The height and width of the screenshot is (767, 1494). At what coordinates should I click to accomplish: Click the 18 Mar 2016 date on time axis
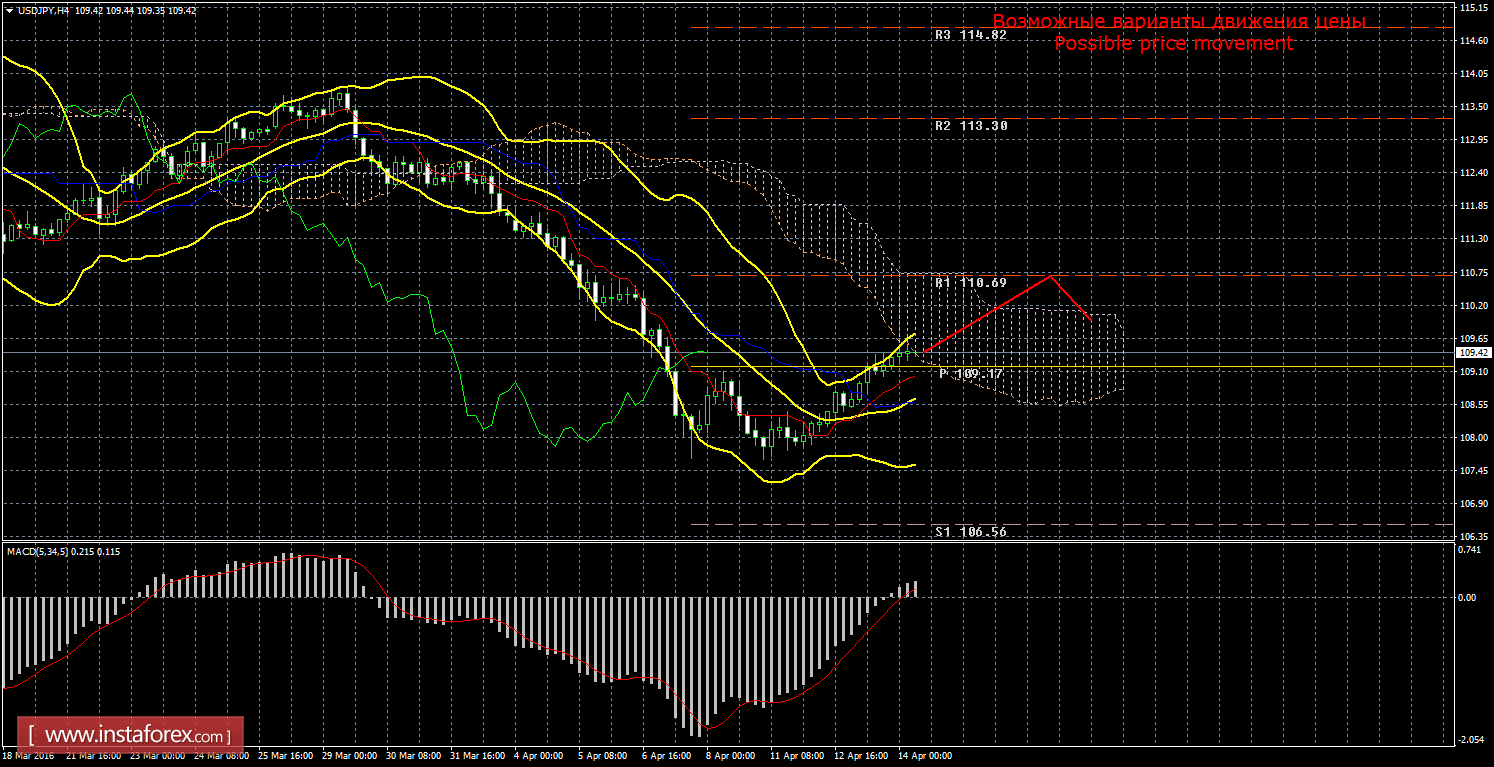[x=30, y=756]
